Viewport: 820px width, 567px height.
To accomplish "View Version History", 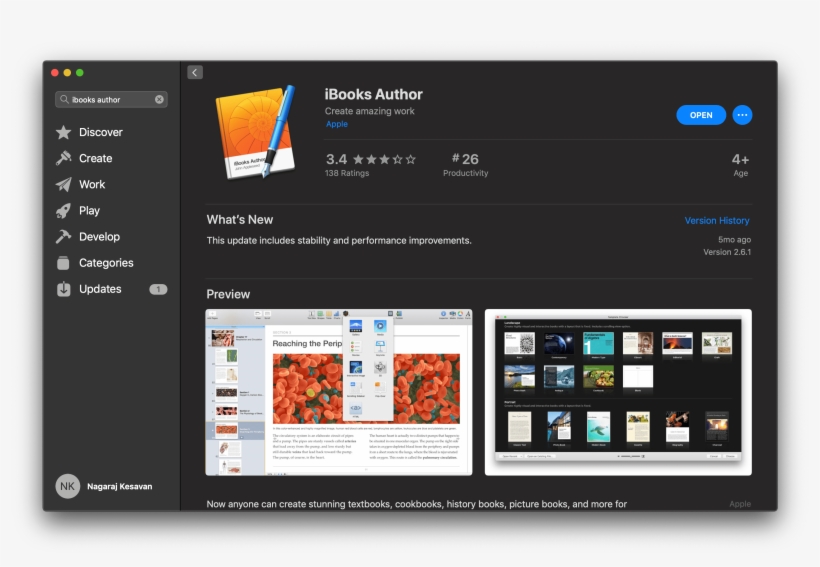I will [717, 221].
